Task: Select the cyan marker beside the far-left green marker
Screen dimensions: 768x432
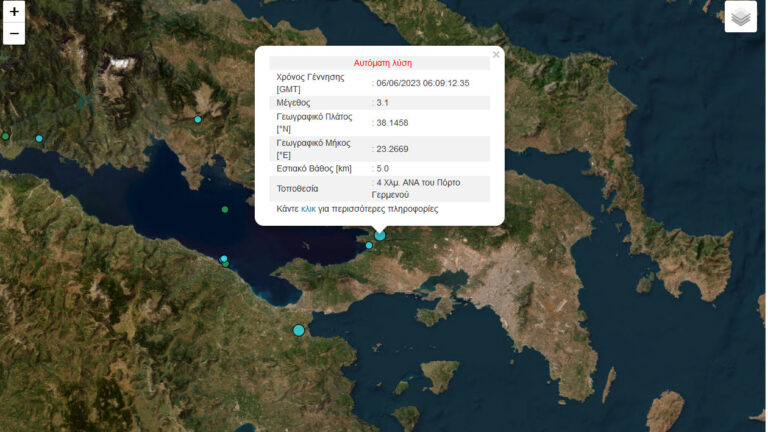Action: [x=39, y=138]
